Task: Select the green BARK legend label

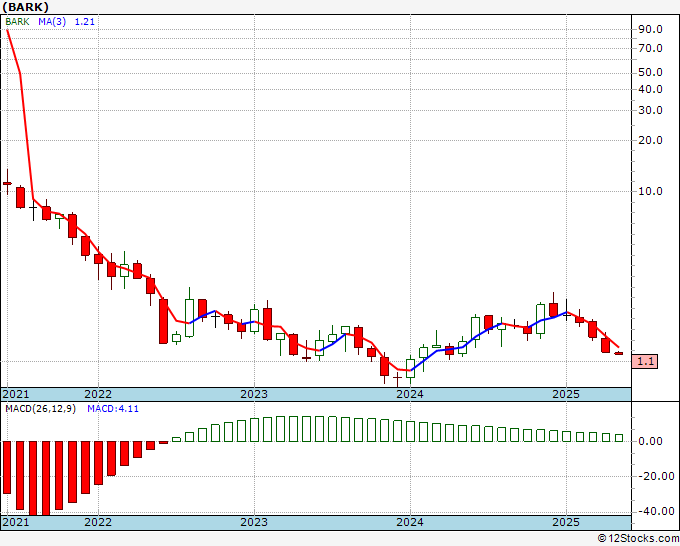Action: 17,22
